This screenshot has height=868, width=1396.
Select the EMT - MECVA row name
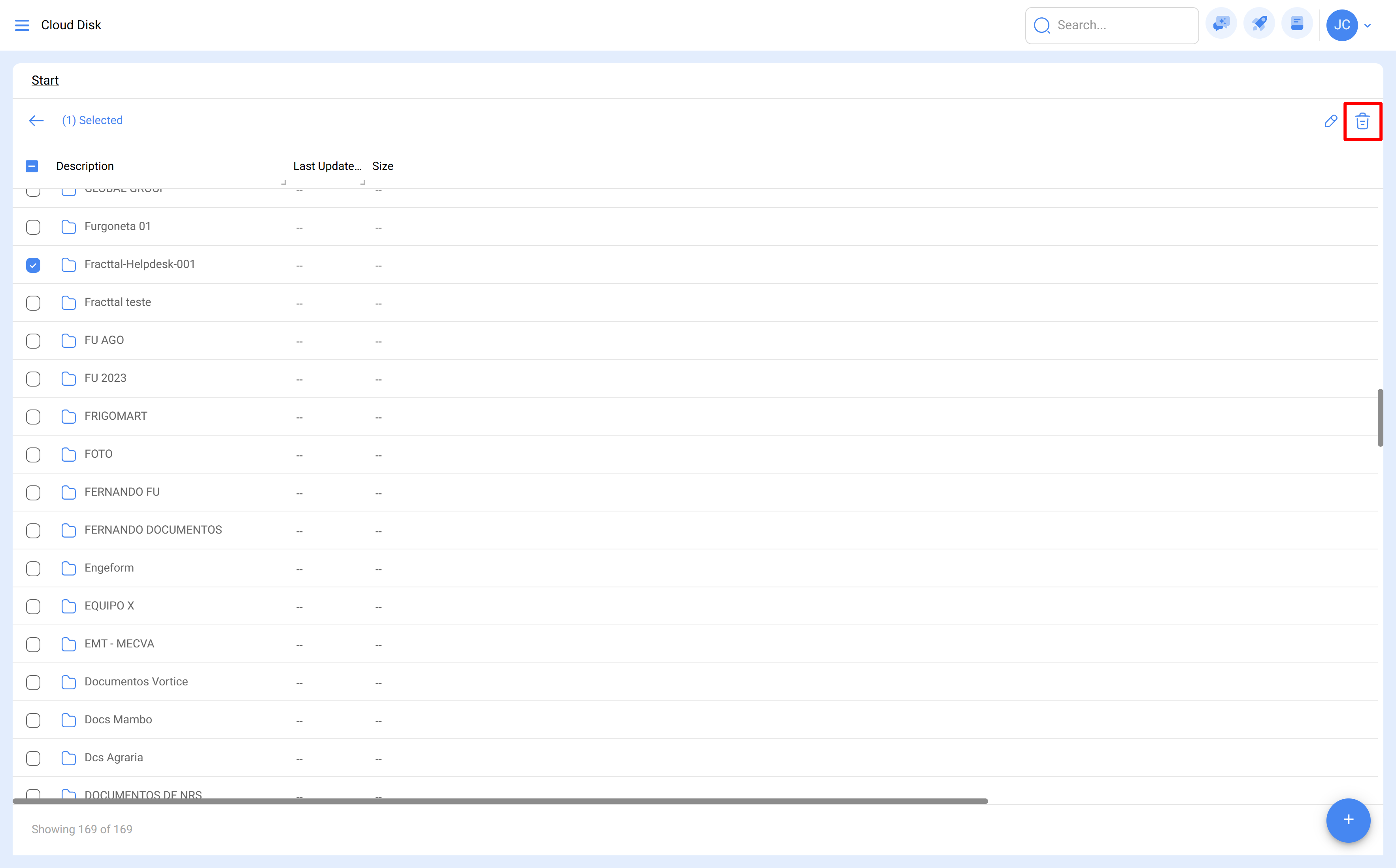pyautogui.click(x=119, y=643)
